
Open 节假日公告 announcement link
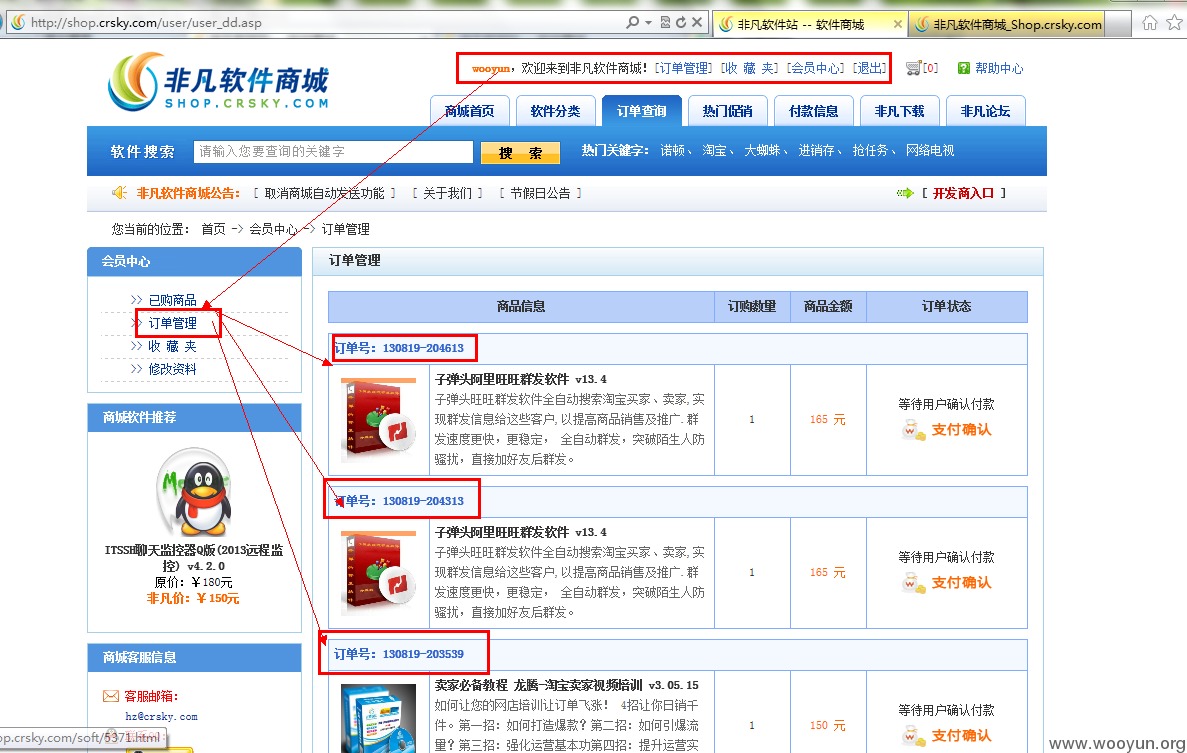point(541,193)
